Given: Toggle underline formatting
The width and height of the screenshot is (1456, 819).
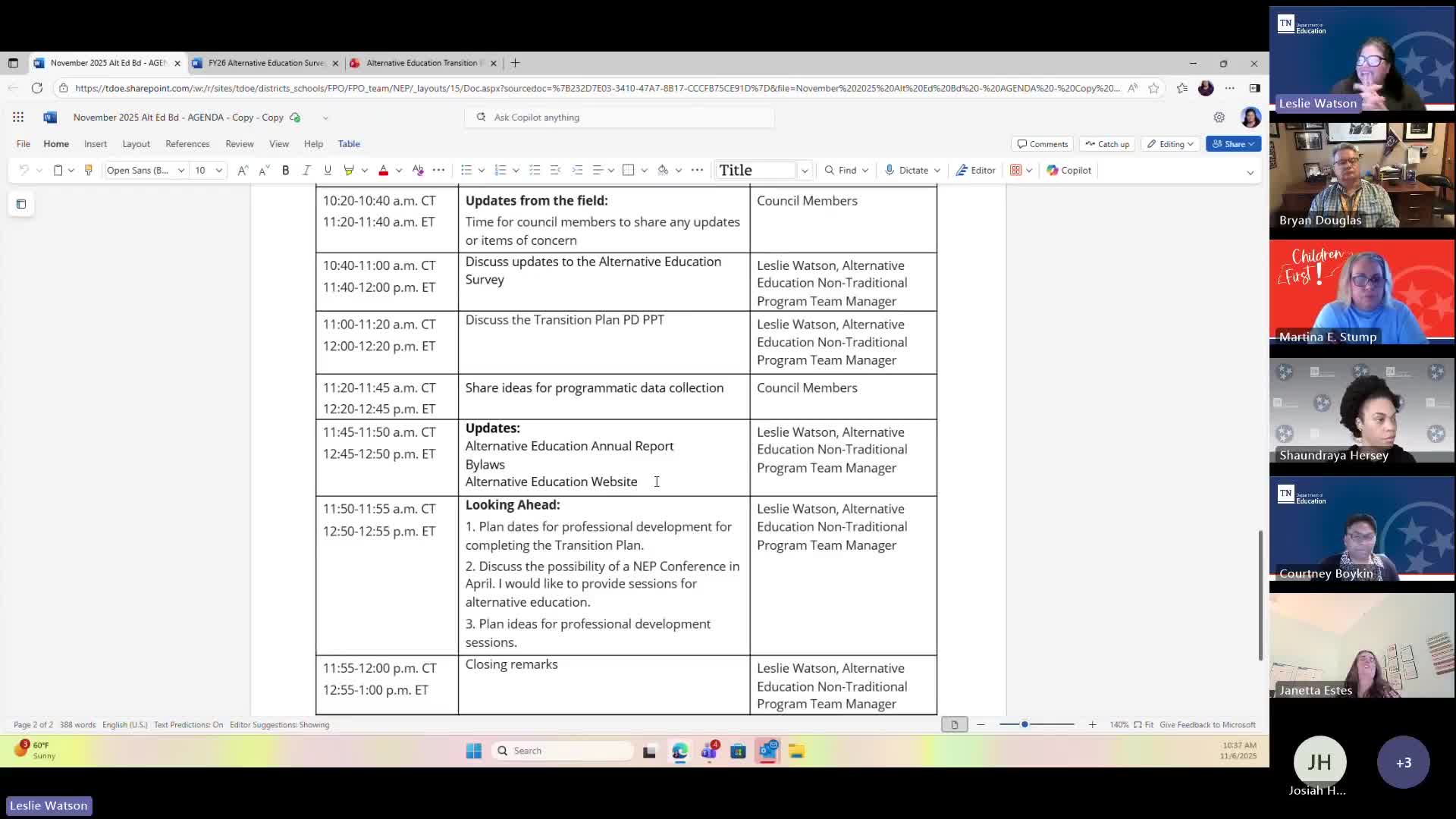Looking at the screenshot, I should 328,171.
